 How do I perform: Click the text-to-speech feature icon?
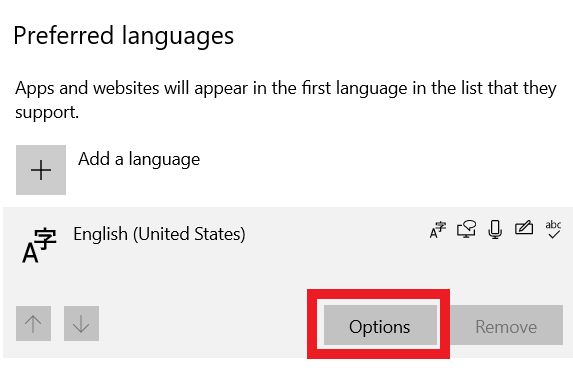(466, 229)
